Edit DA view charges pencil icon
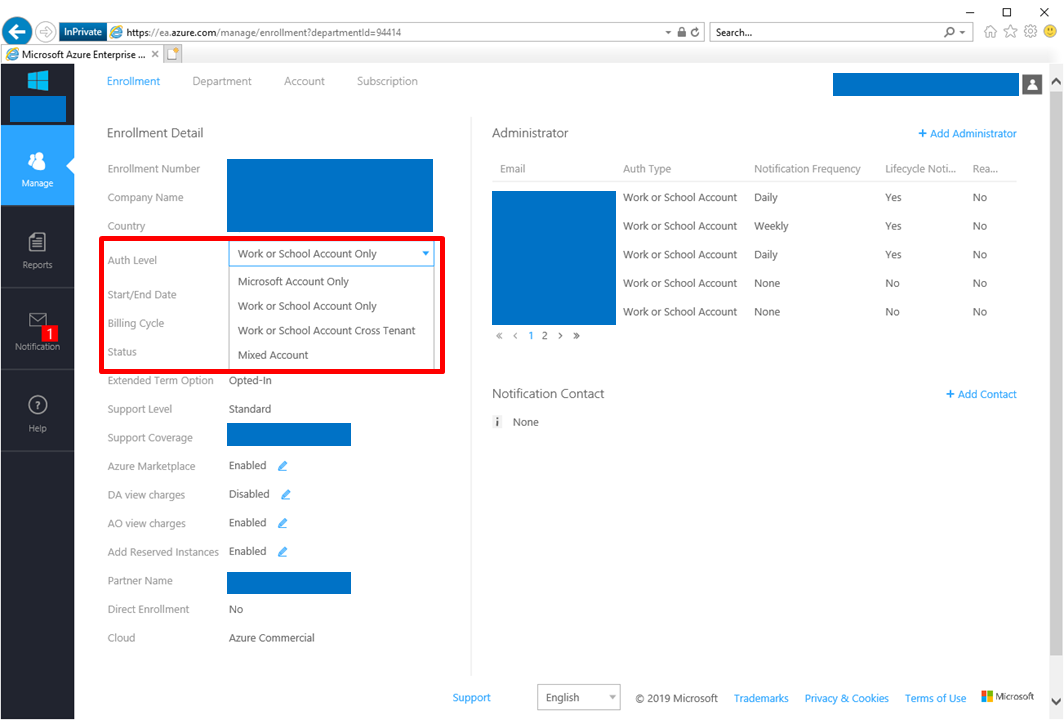 coord(286,495)
